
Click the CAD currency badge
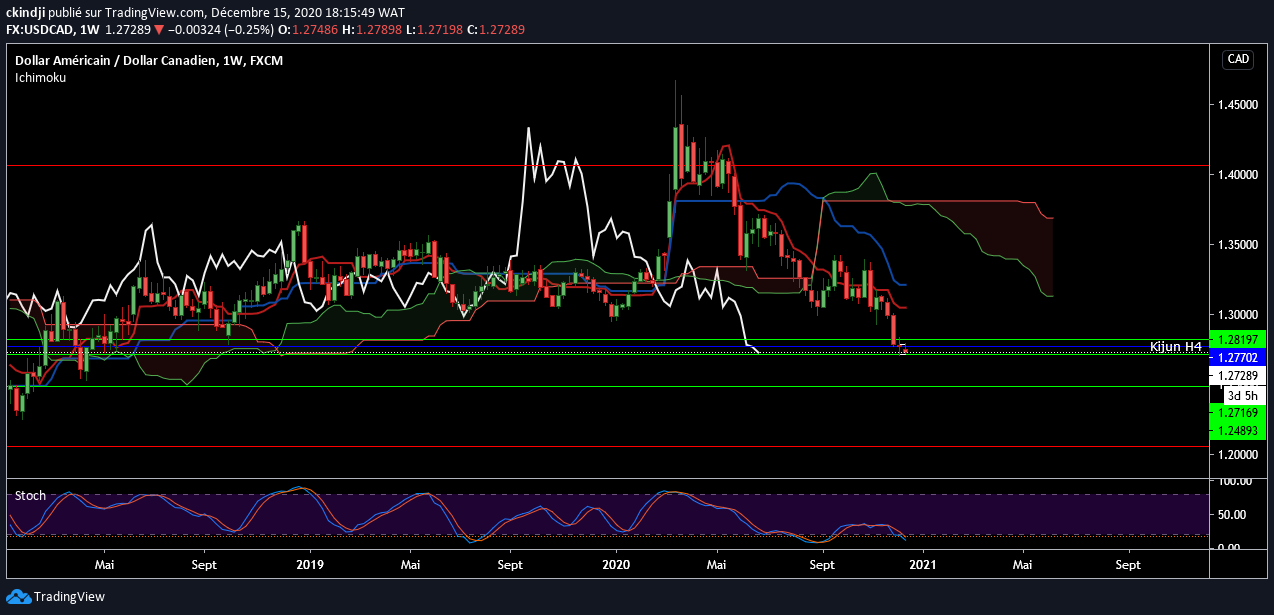tap(1238, 60)
